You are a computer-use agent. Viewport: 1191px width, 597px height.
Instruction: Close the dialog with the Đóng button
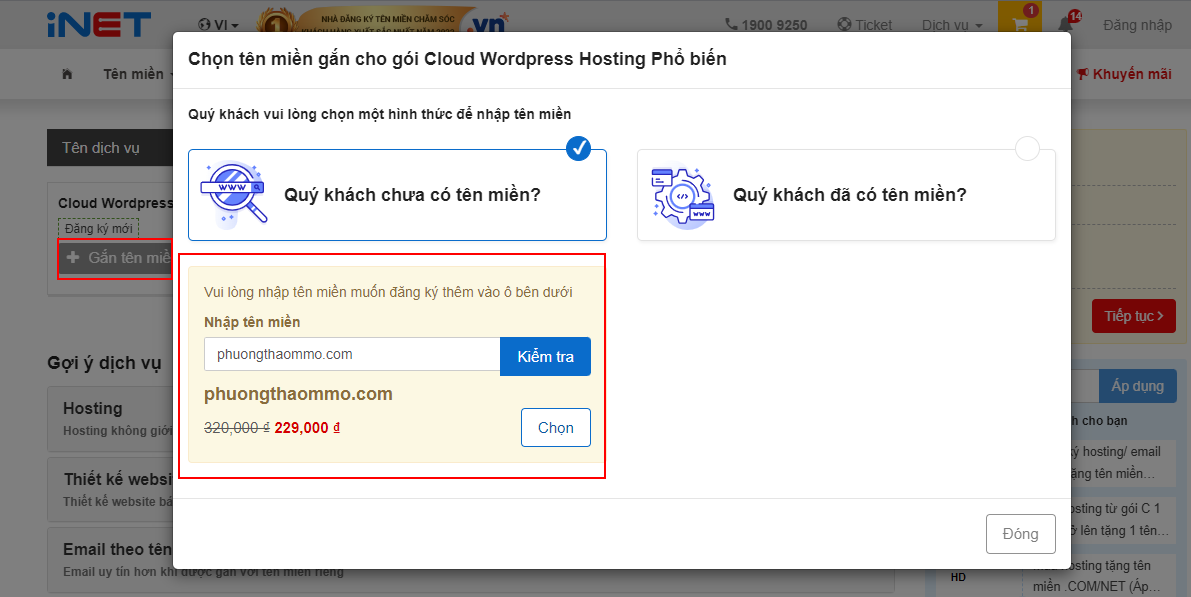pos(1020,534)
